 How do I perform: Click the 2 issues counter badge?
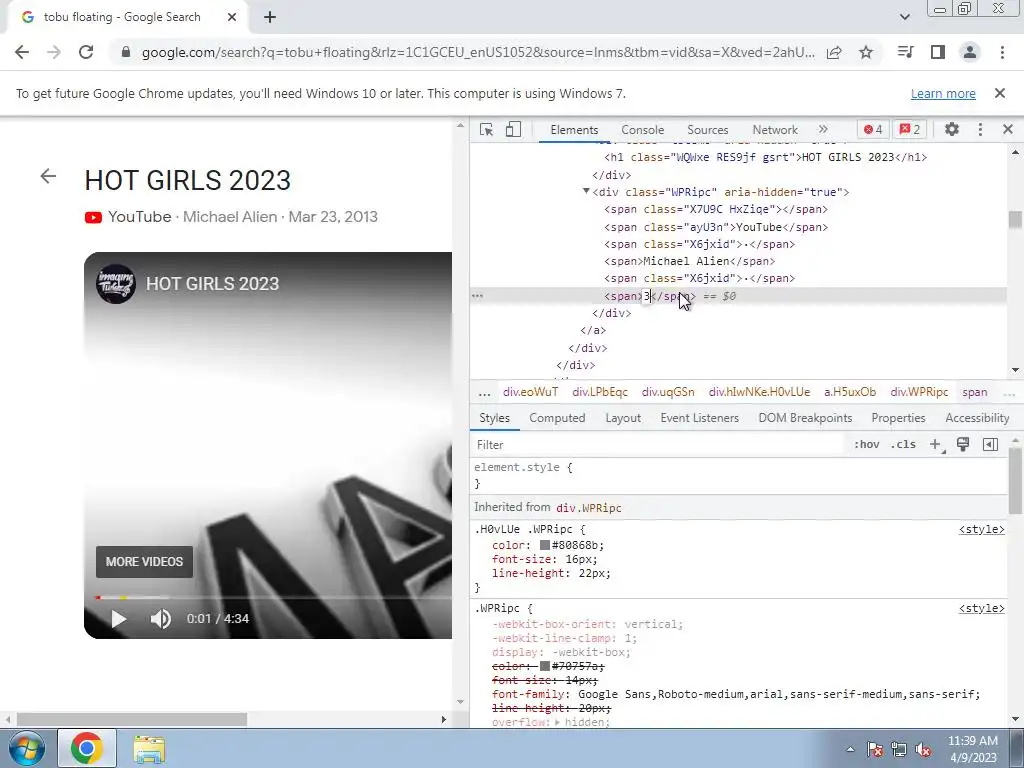pos(910,129)
